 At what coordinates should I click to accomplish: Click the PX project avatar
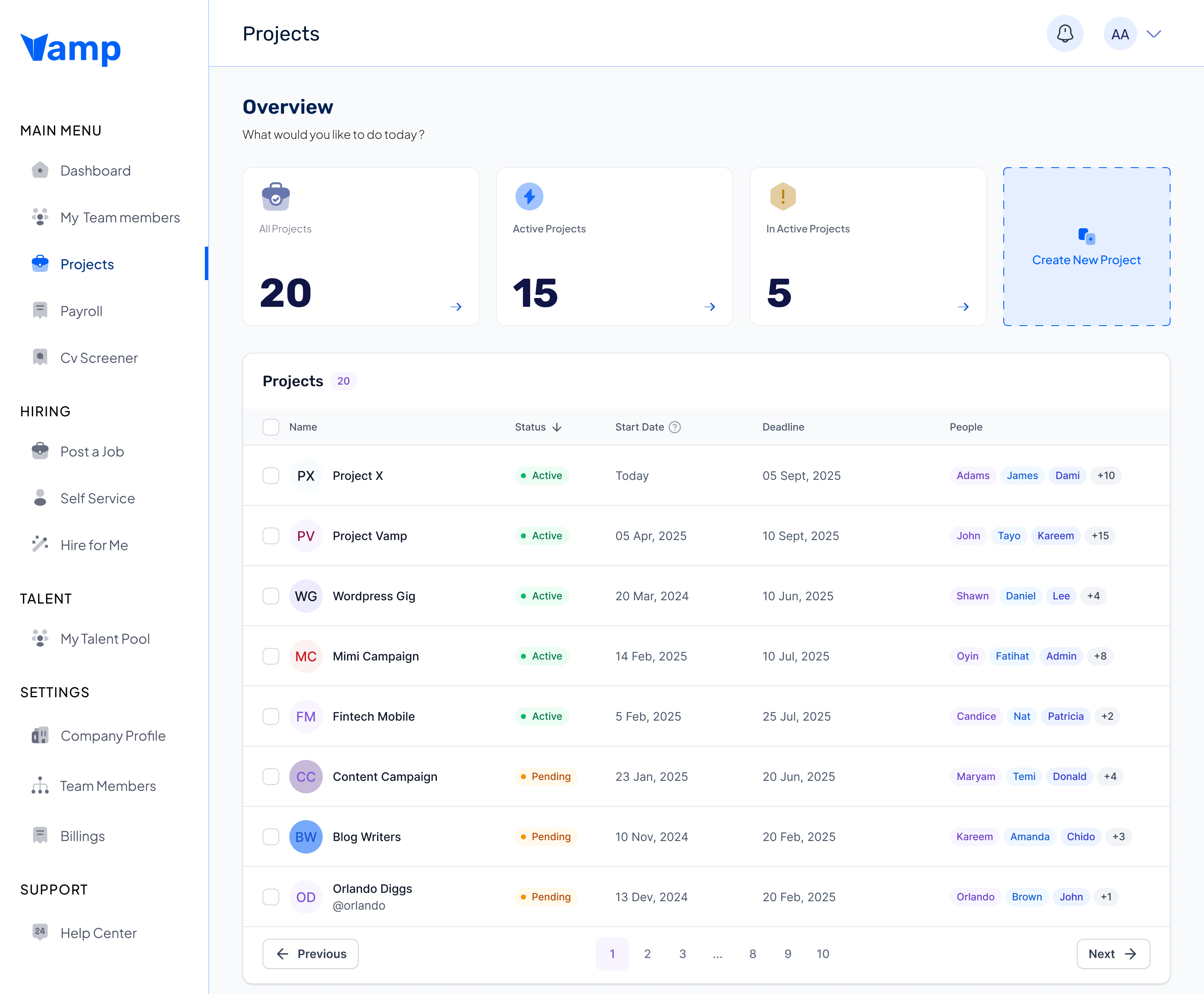click(306, 476)
